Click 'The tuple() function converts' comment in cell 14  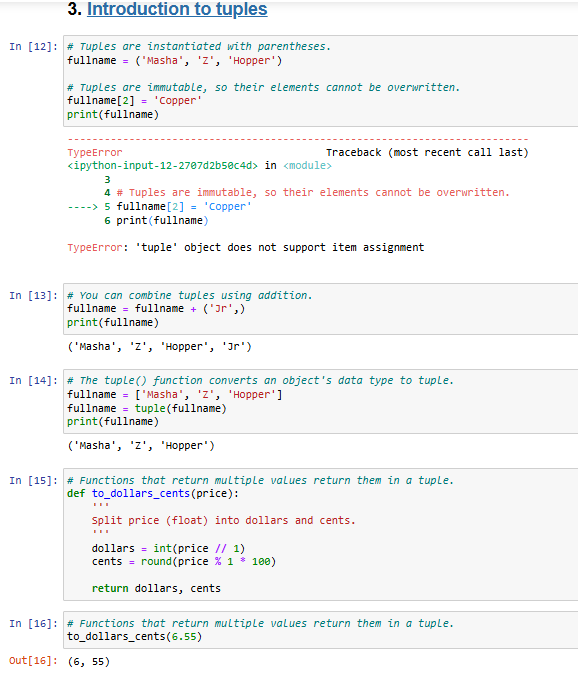pyautogui.click(x=260, y=380)
